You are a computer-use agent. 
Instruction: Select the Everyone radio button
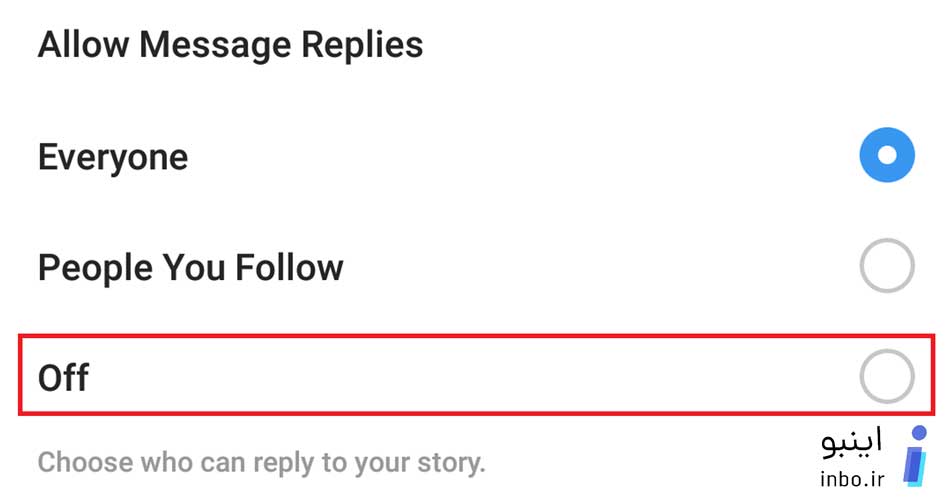[887, 155]
